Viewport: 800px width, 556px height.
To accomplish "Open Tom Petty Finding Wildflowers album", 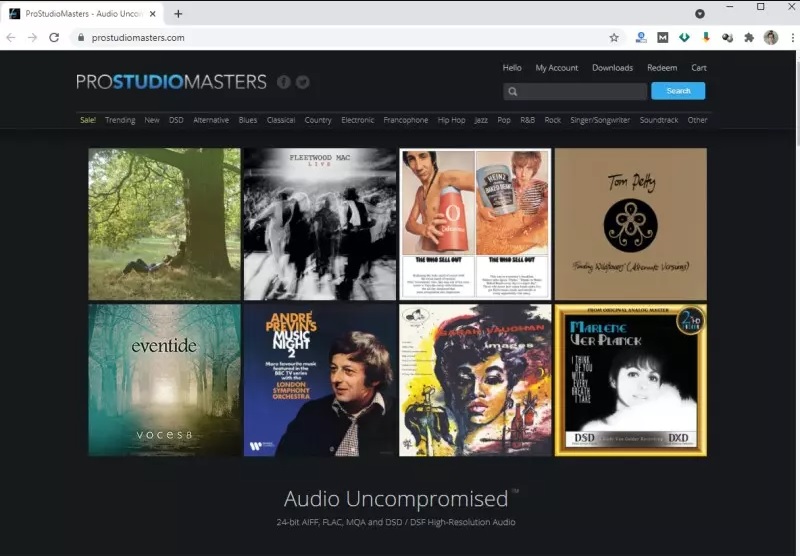I will (631, 224).
